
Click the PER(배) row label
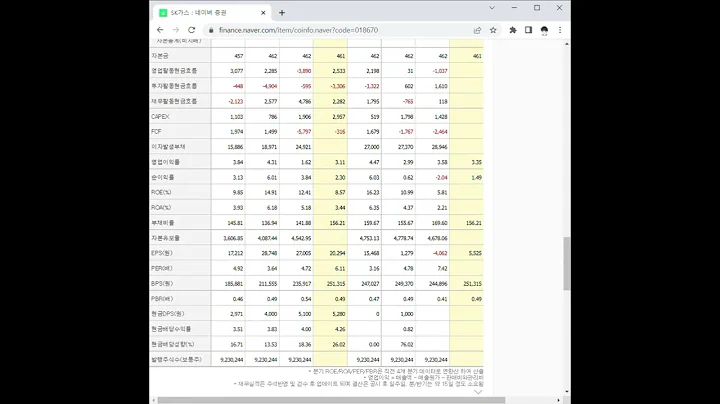162,268
